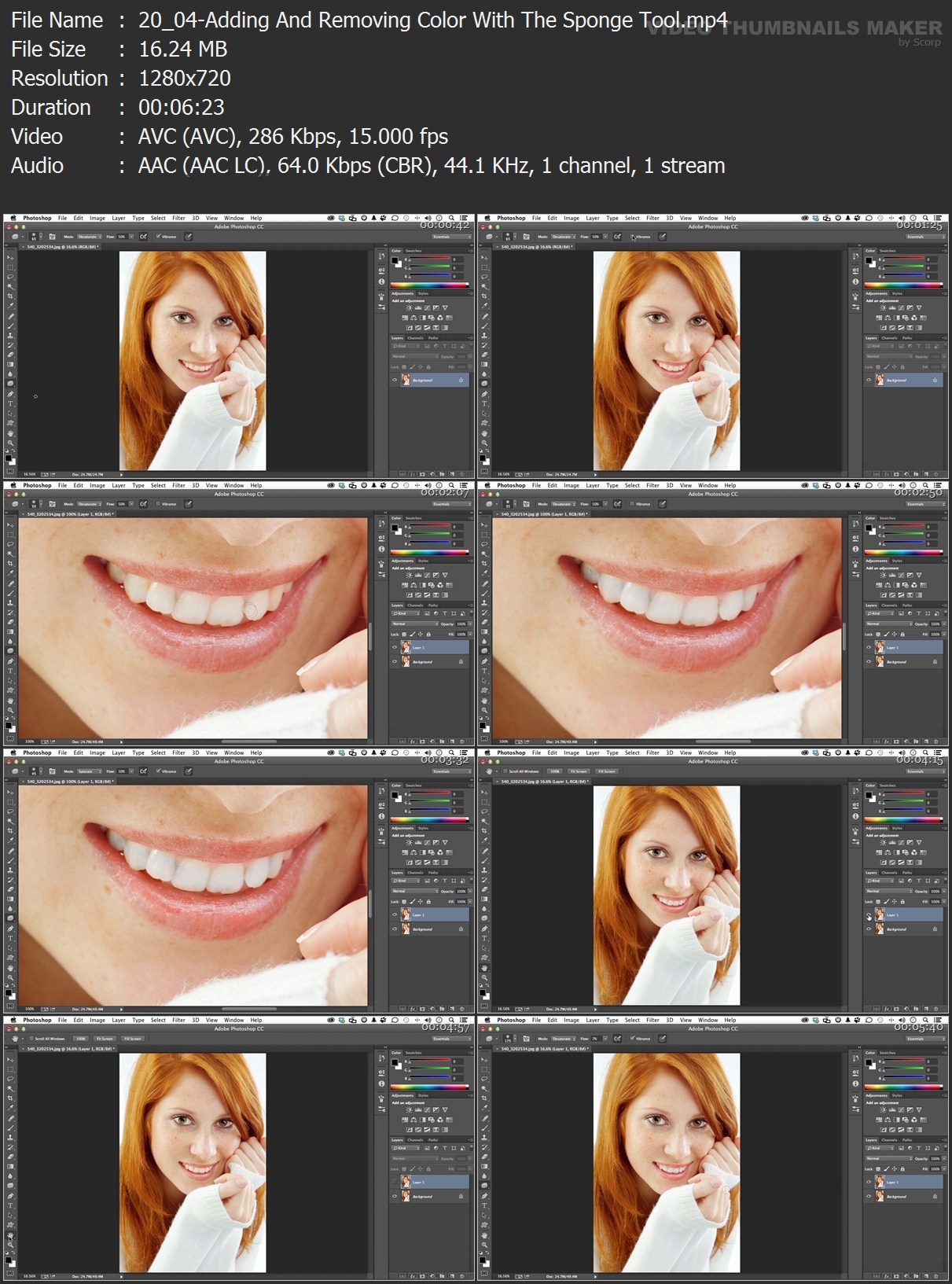Image resolution: width=952 pixels, height=1284 pixels.
Task: Toggle Layer 1 visibility in the 00:04:15 frame
Action: [869, 914]
